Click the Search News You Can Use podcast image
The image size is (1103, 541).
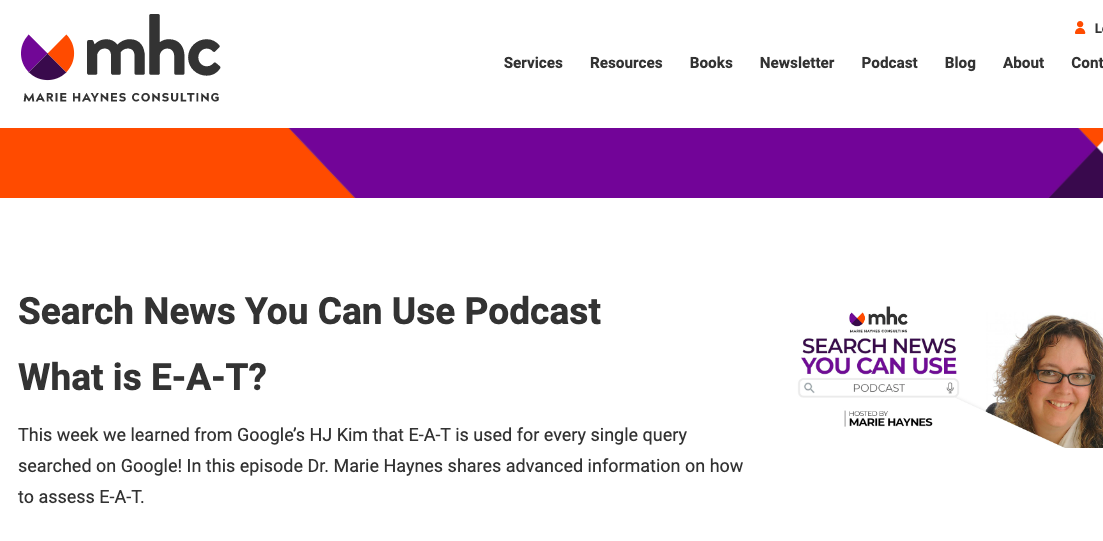coord(950,378)
